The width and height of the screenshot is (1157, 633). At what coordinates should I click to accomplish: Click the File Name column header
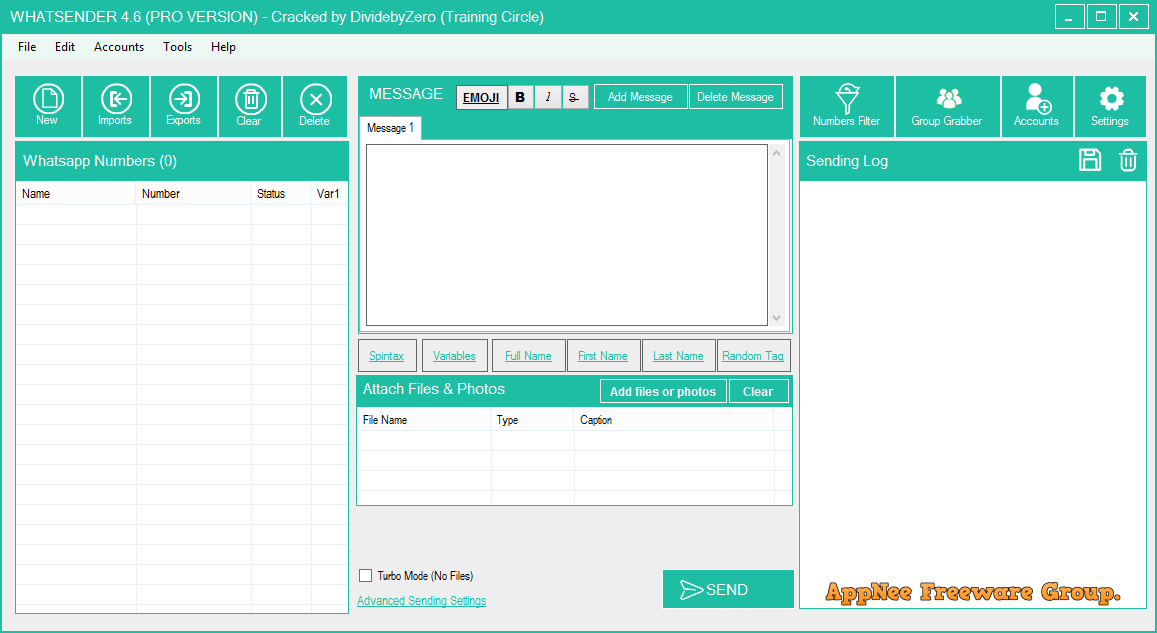coord(424,420)
